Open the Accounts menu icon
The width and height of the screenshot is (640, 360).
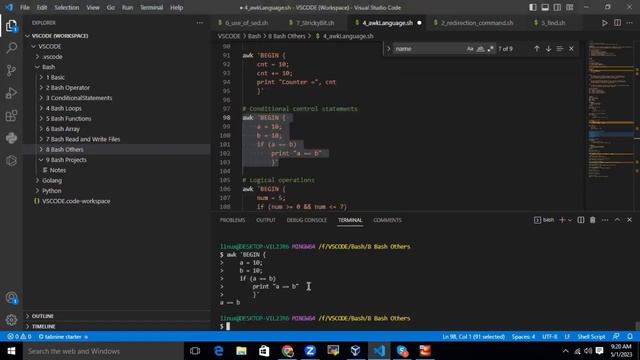click(x=11, y=298)
